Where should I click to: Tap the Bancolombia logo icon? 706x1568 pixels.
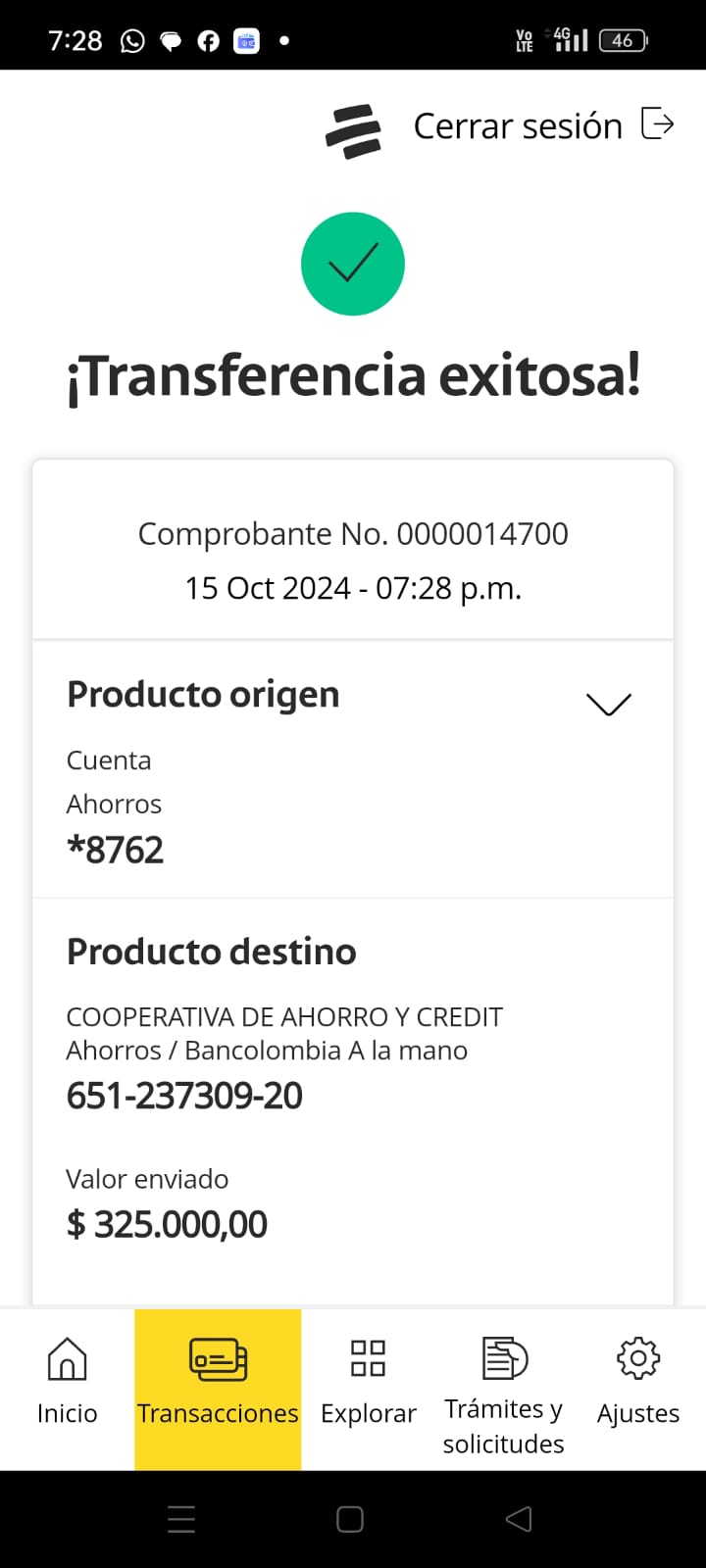pyautogui.click(x=353, y=130)
